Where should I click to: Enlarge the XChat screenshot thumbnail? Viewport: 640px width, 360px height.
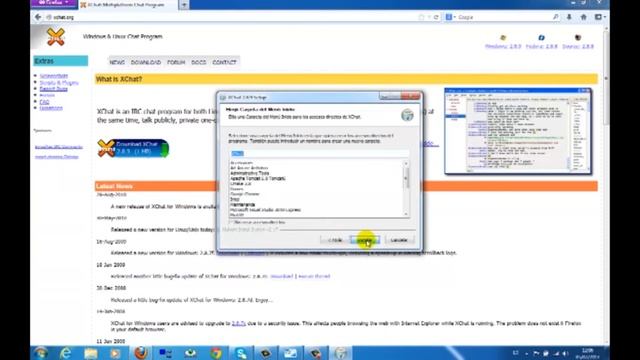coord(518,131)
